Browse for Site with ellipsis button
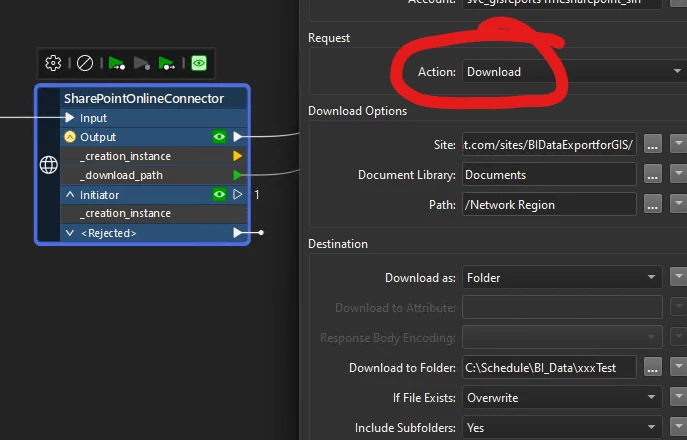The height and width of the screenshot is (440, 687). click(653, 144)
